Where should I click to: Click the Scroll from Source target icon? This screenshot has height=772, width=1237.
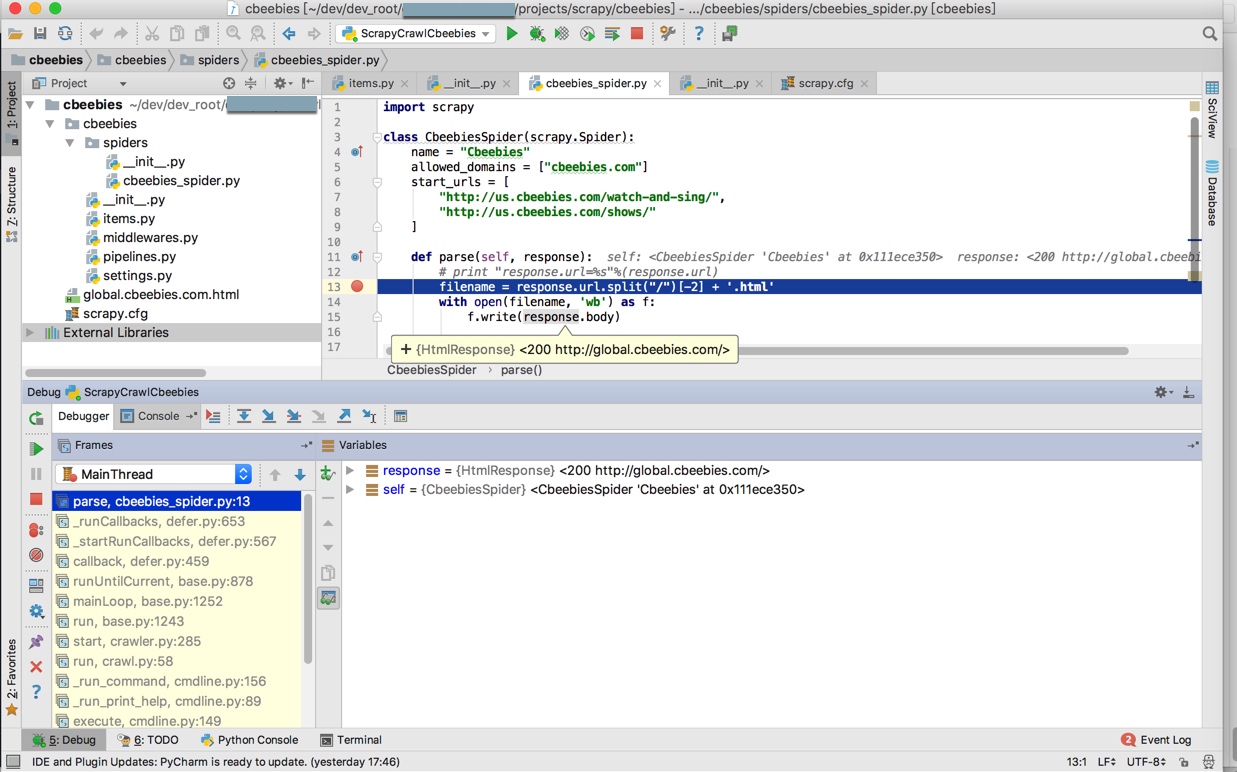click(229, 84)
